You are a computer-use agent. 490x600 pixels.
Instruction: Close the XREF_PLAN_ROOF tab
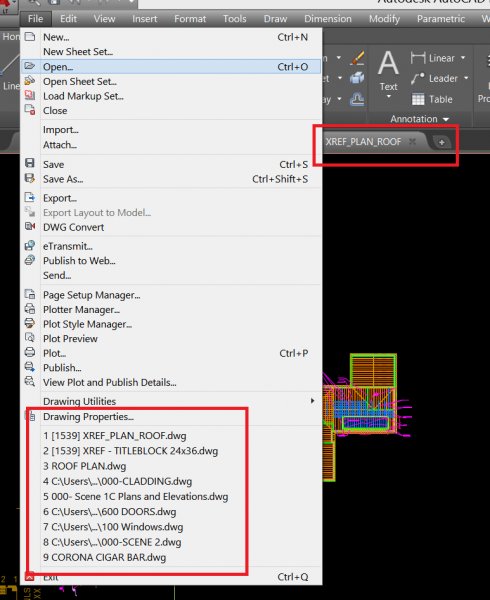click(x=412, y=142)
